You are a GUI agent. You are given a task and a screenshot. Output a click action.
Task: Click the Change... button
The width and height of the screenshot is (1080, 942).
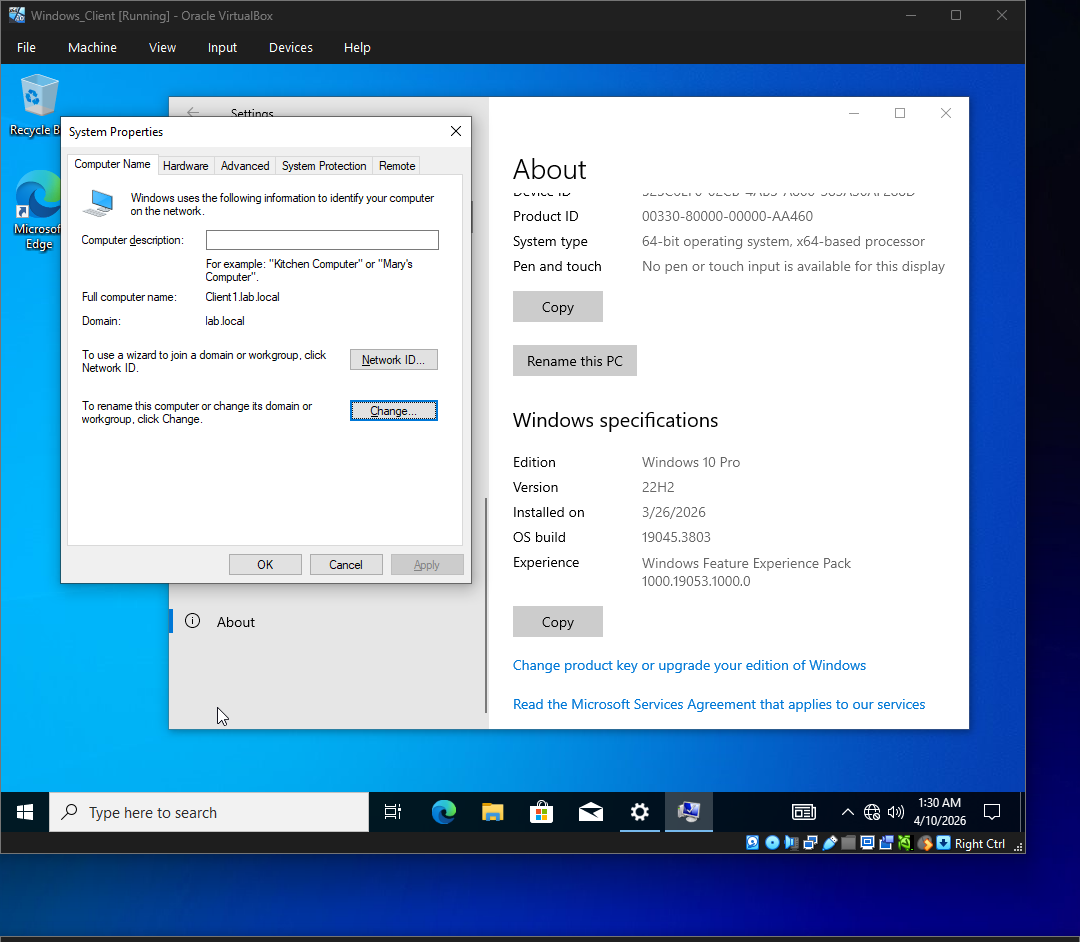pyautogui.click(x=393, y=410)
